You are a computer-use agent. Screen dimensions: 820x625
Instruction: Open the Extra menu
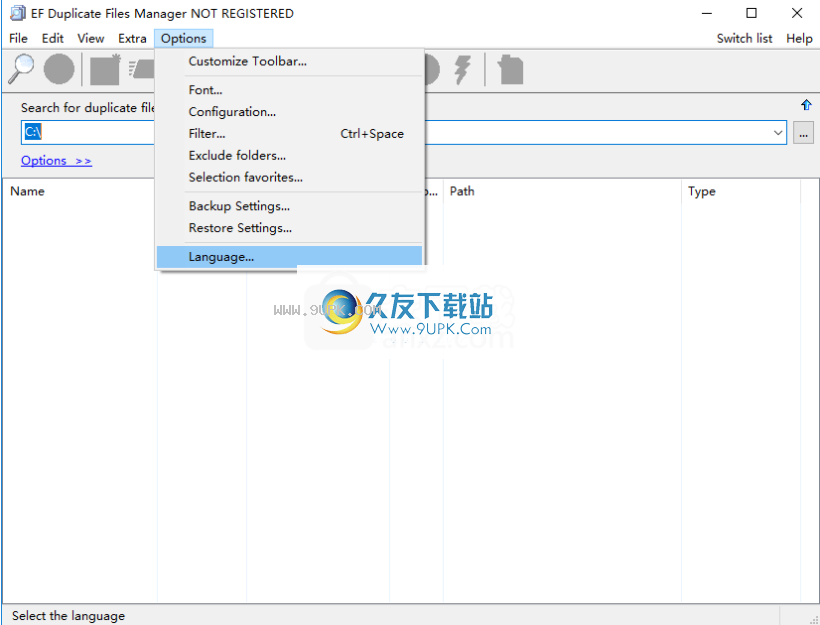132,38
